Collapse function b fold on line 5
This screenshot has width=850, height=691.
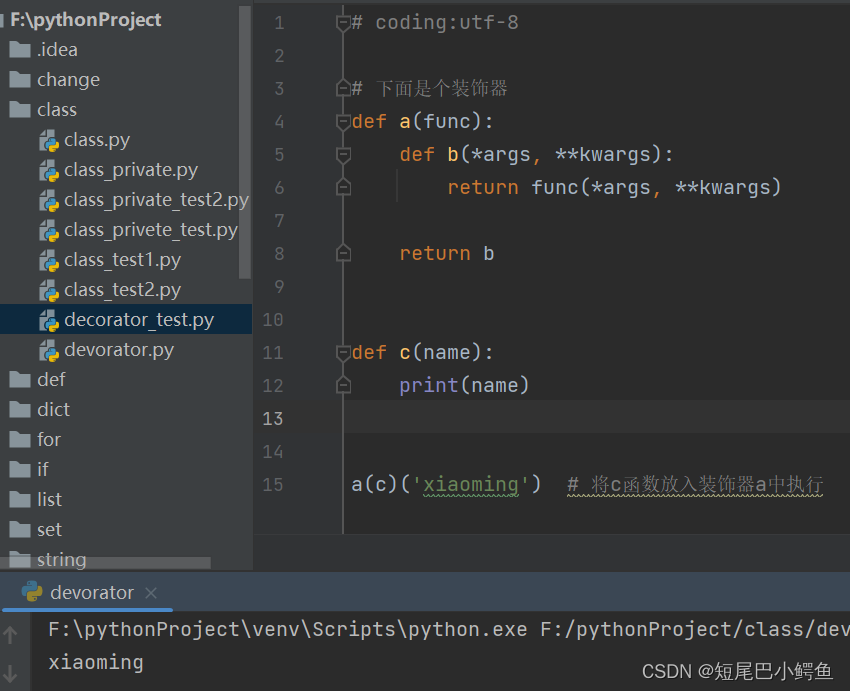(x=343, y=155)
